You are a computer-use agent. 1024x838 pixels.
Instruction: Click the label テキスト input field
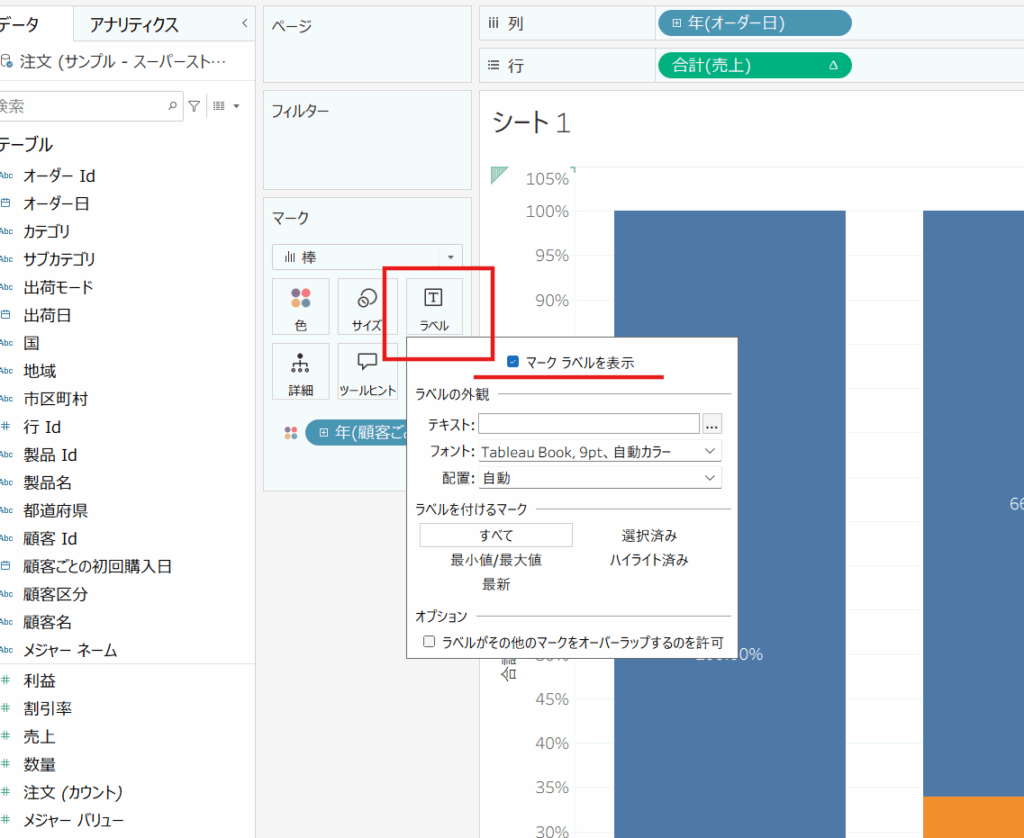pyautogui.click(x=588, y=424)
